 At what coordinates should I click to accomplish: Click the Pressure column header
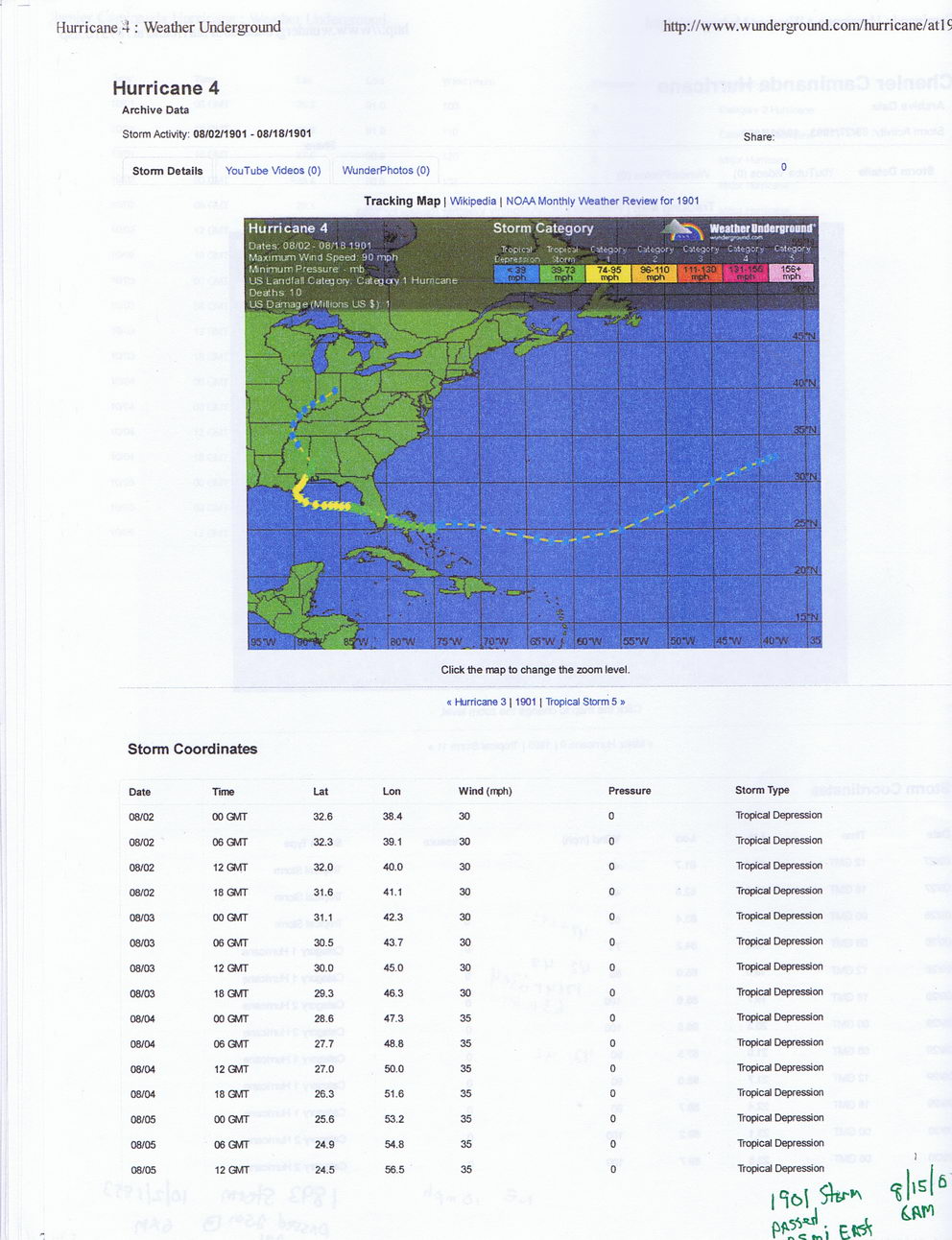(x=630, y=791)
